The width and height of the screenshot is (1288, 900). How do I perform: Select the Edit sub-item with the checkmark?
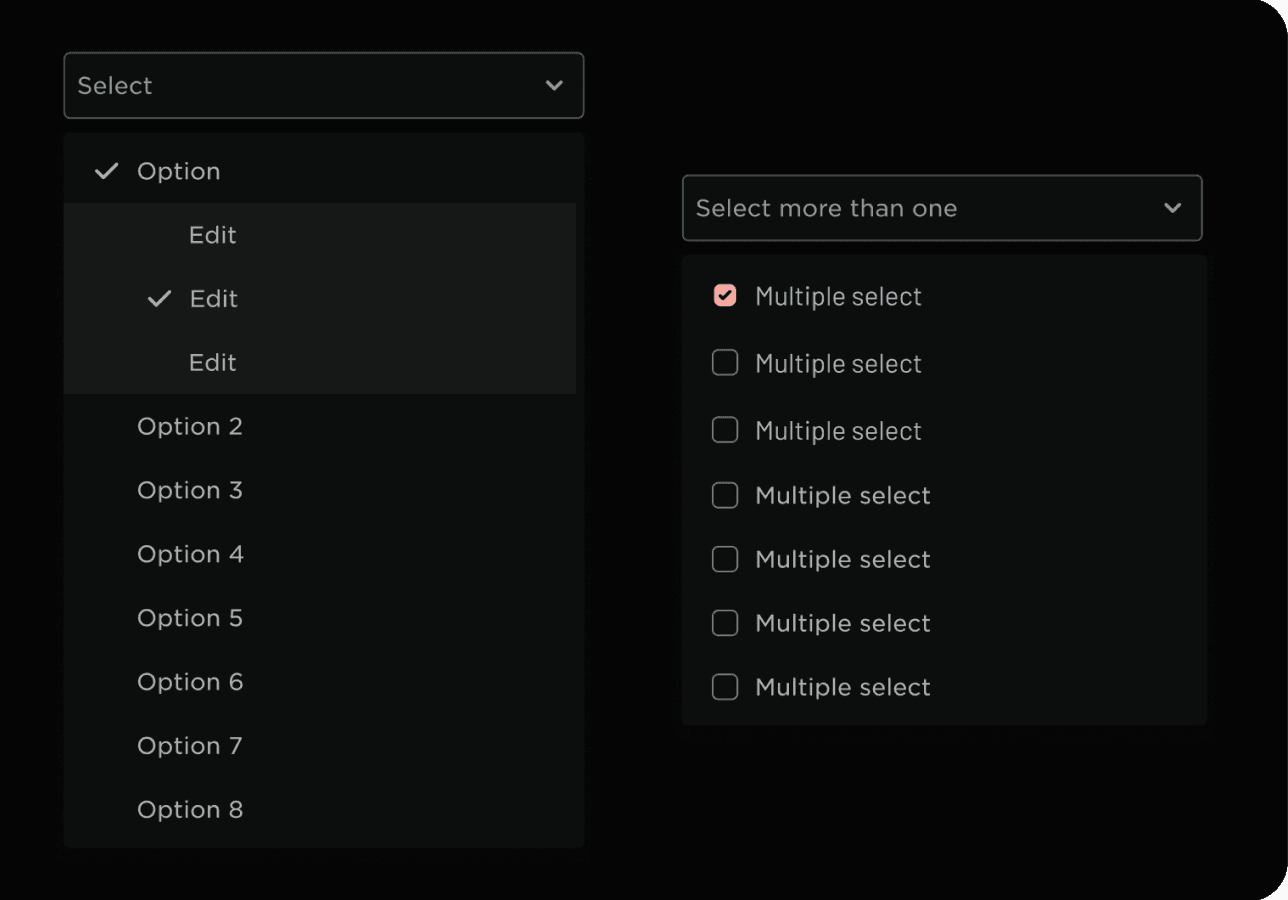[x=320, y=299]
